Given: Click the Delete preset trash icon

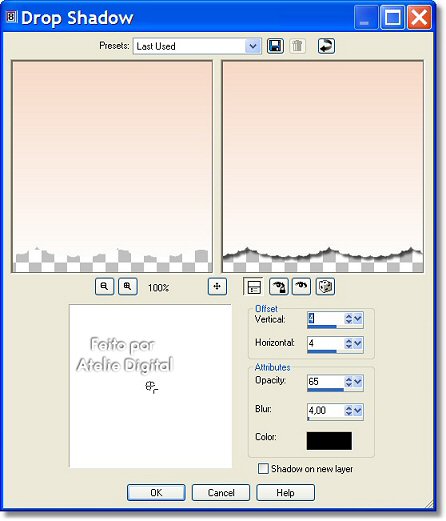Looking at the screenshot, I should (297, 46).
